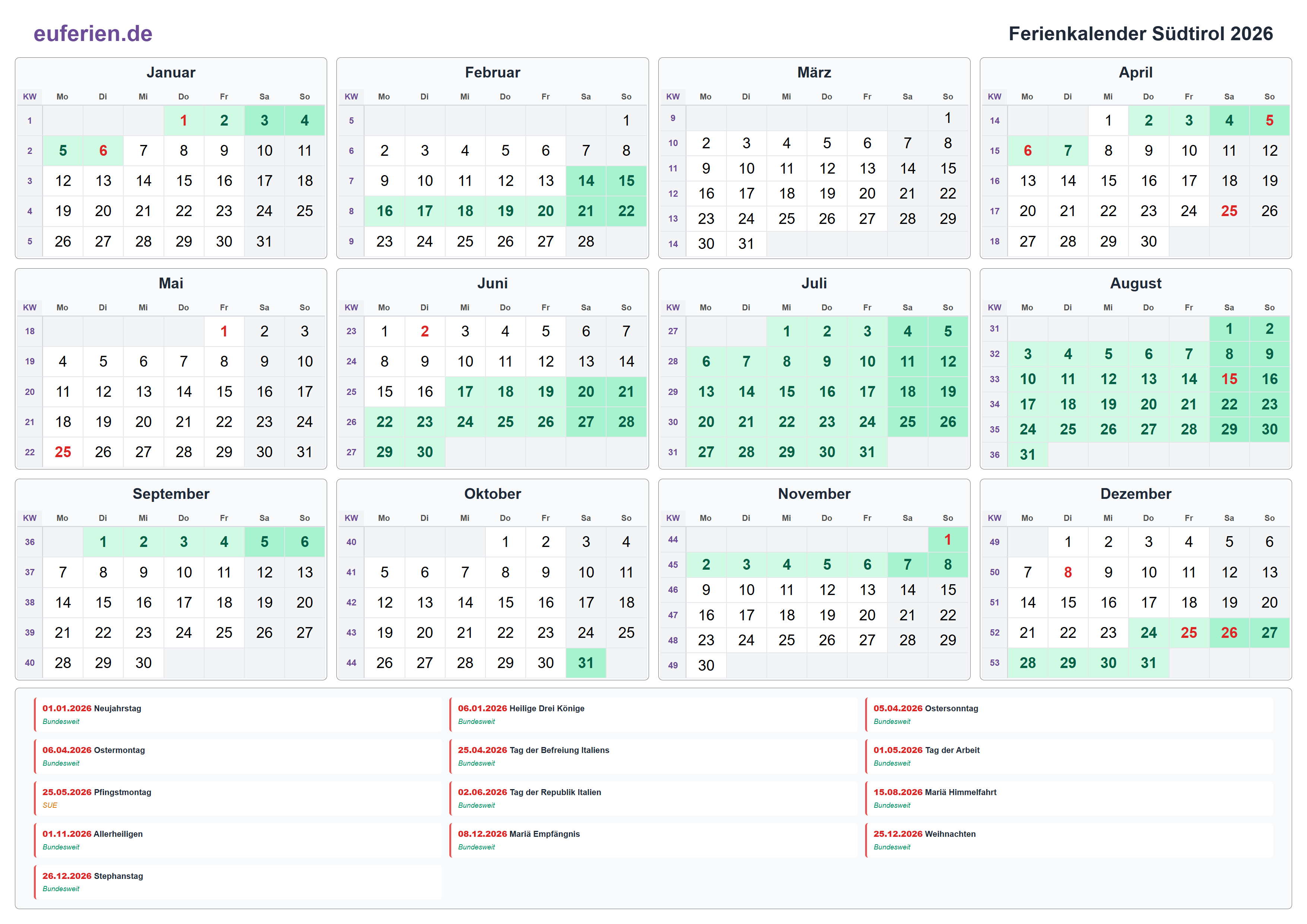This screenshot has width=1307, height=924.
Task: Click calendar week 53 in Dezember
Action: click(x=994, y=663)
